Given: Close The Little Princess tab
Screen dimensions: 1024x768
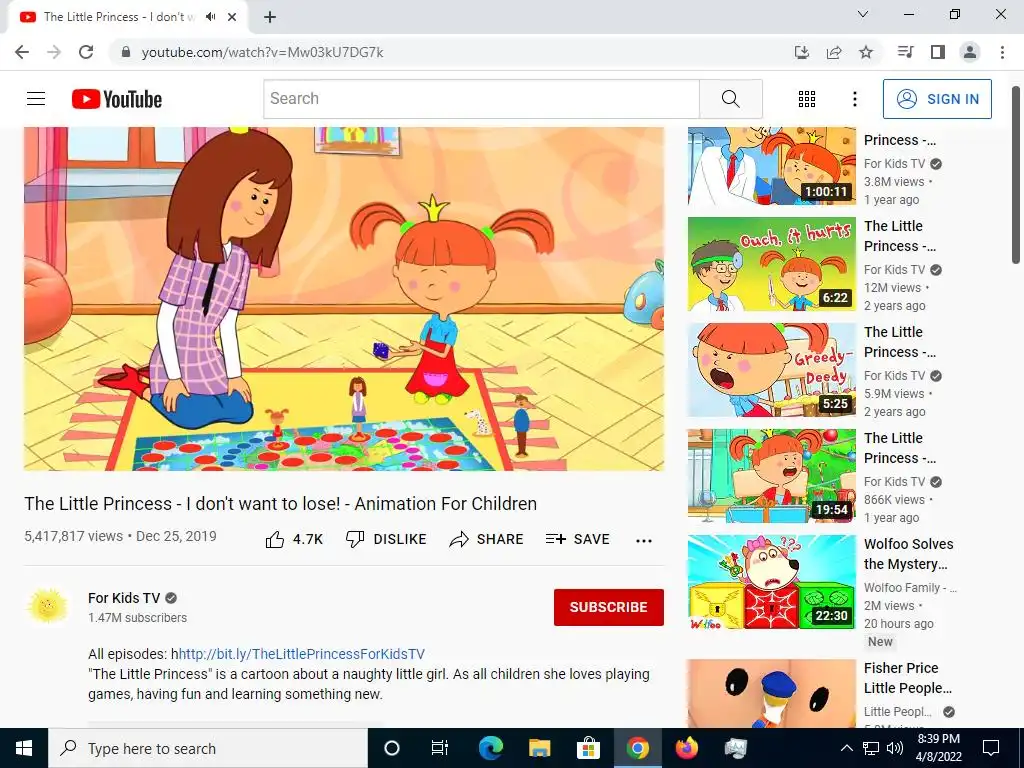Looking at the screenshot, I should [x=232, y=17].
